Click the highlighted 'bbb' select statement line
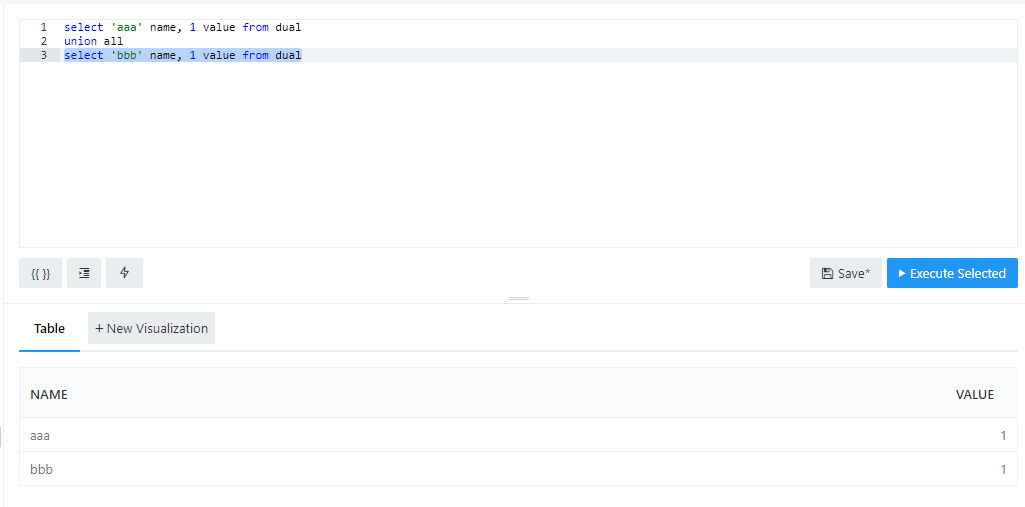1025x507 pixels. pyautogui.click(x=182, y=55)
